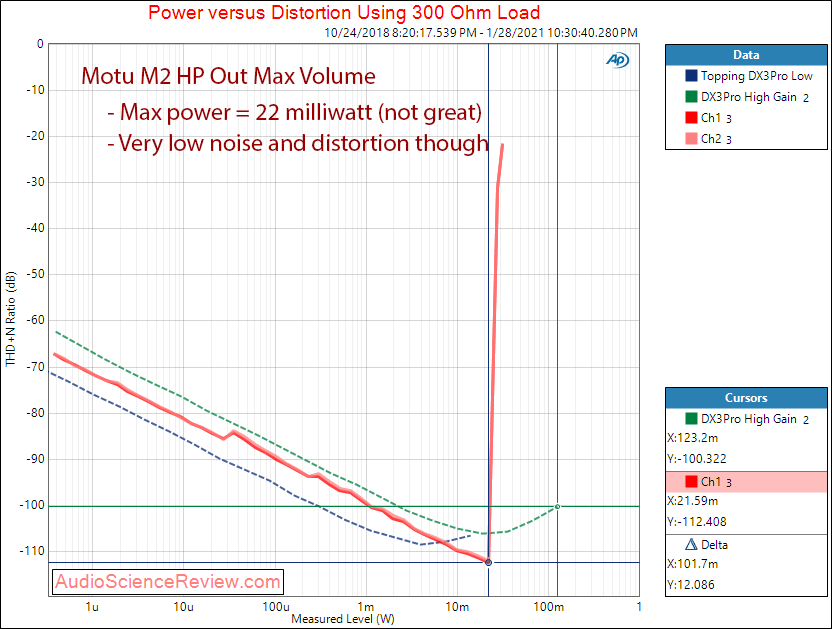Click the -110 tick label on Y axis

[32, 551]
